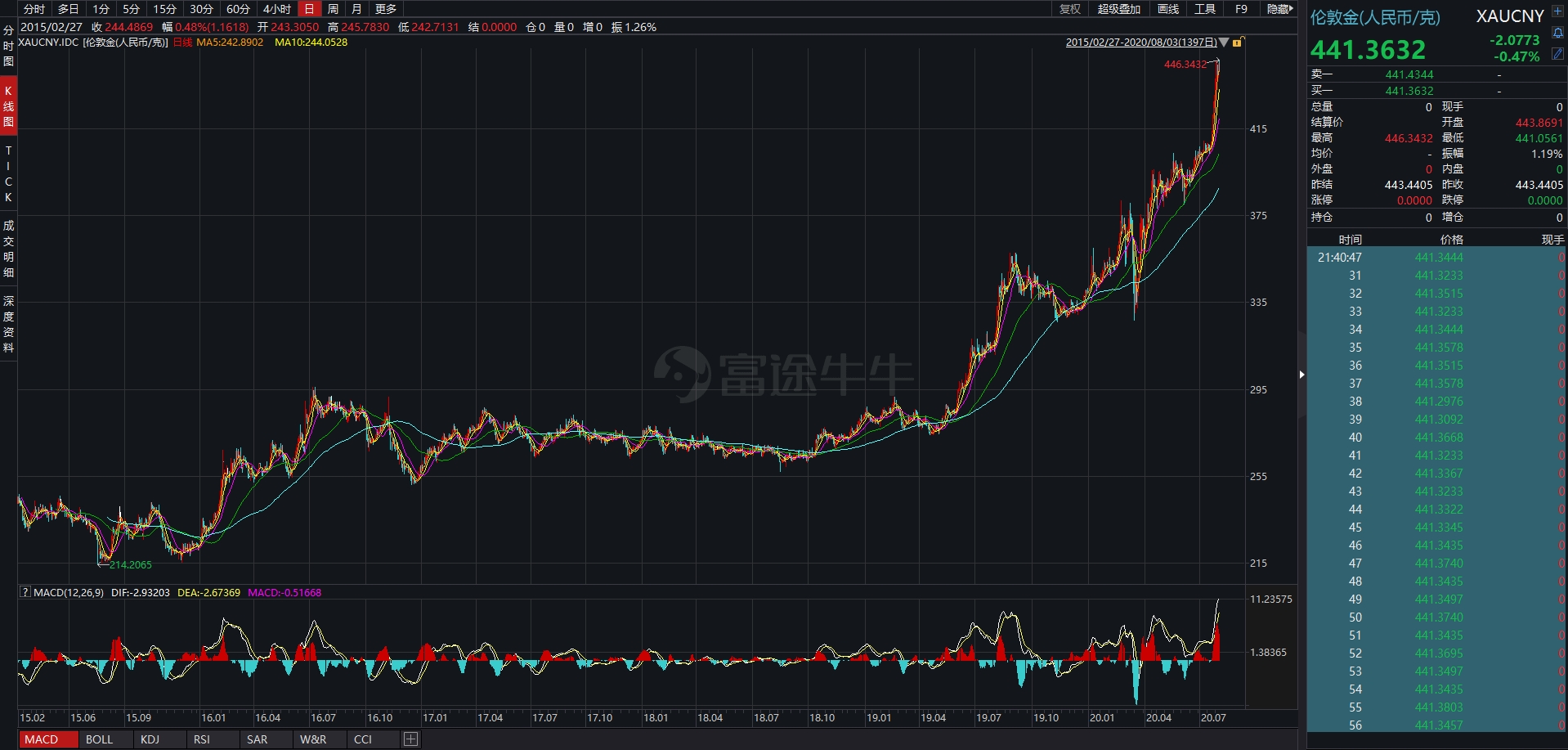Image resolution: width=1568 pixels, height=750 pixels.
Task: Click the date range text link
Action: tap(1140, 43)
